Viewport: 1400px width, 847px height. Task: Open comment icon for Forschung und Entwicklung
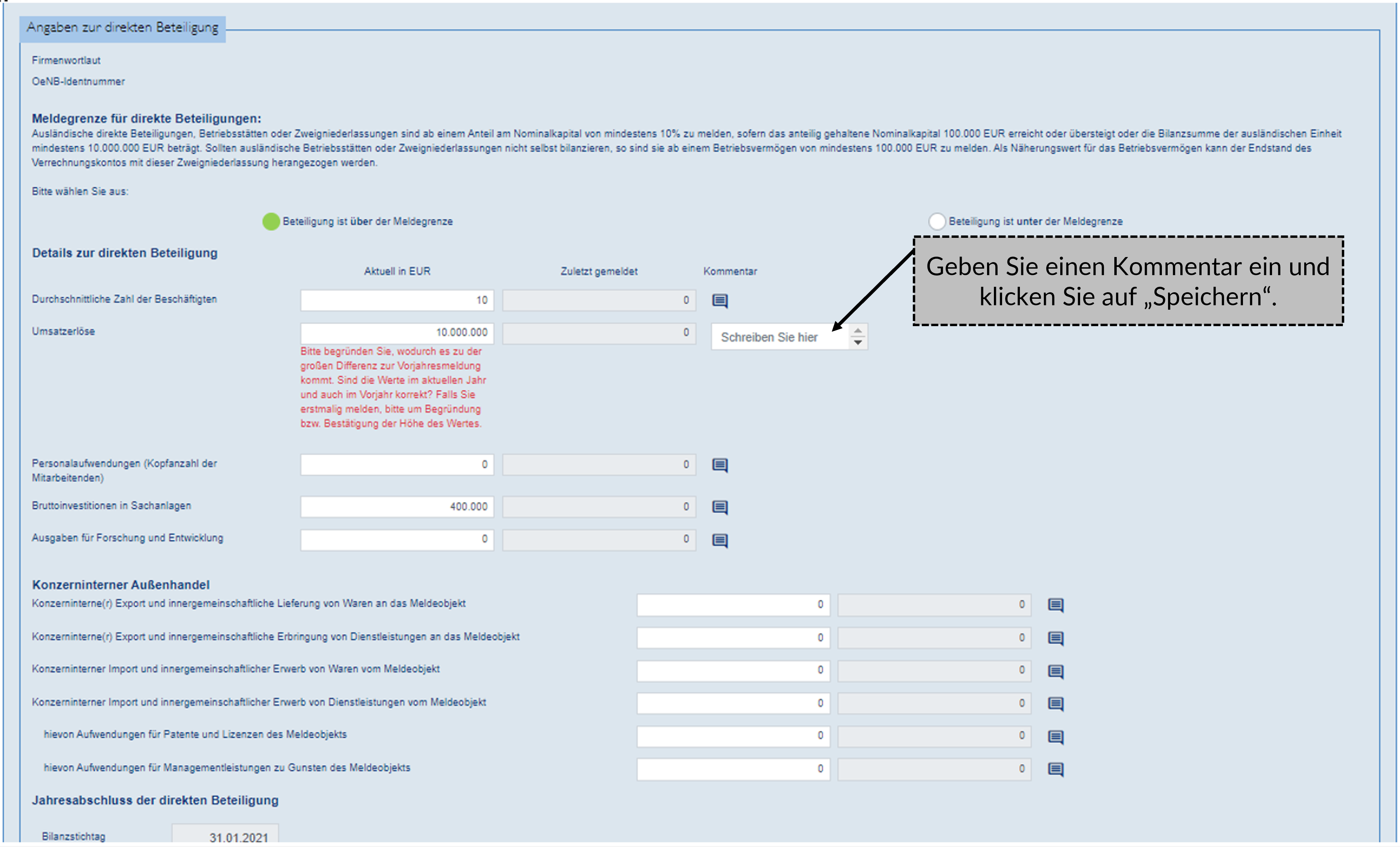[x=720, y=540]
